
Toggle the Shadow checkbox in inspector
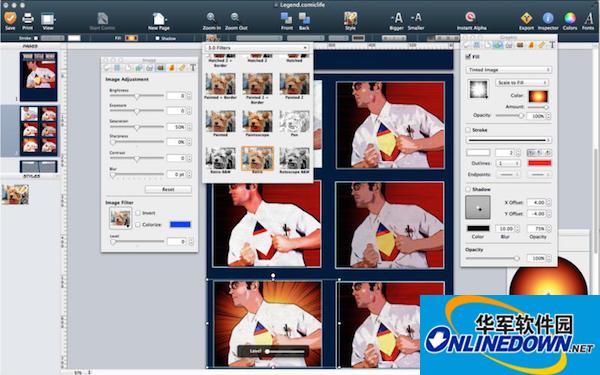coord(468,189)
